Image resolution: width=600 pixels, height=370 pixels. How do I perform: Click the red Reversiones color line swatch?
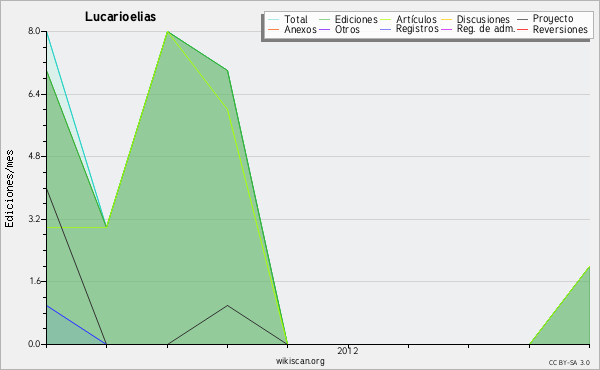[523, 29]
